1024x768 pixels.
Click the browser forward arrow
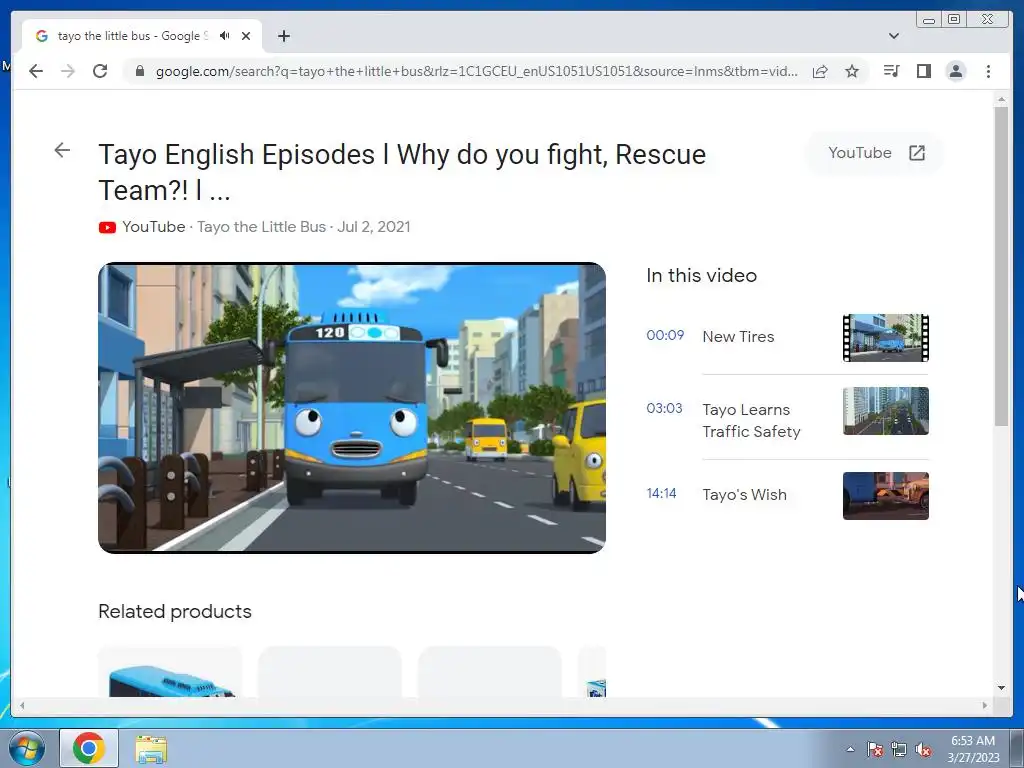coord(68,71)
